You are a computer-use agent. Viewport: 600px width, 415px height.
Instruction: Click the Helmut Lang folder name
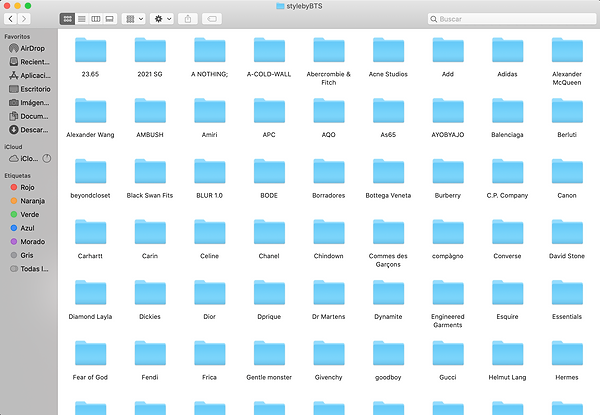pyautogui.click(x=507, y=378)
